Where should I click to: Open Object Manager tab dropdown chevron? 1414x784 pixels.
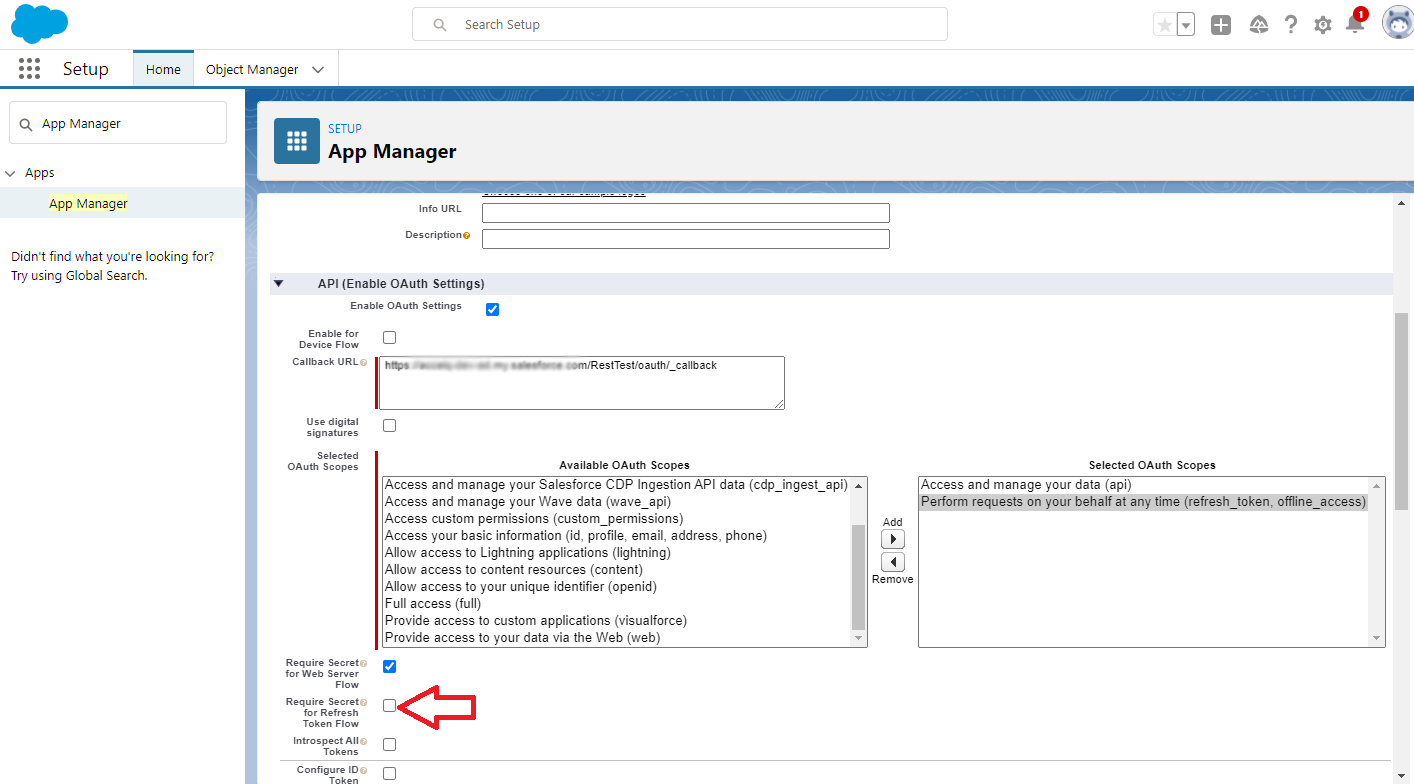[x=318, y=70]
